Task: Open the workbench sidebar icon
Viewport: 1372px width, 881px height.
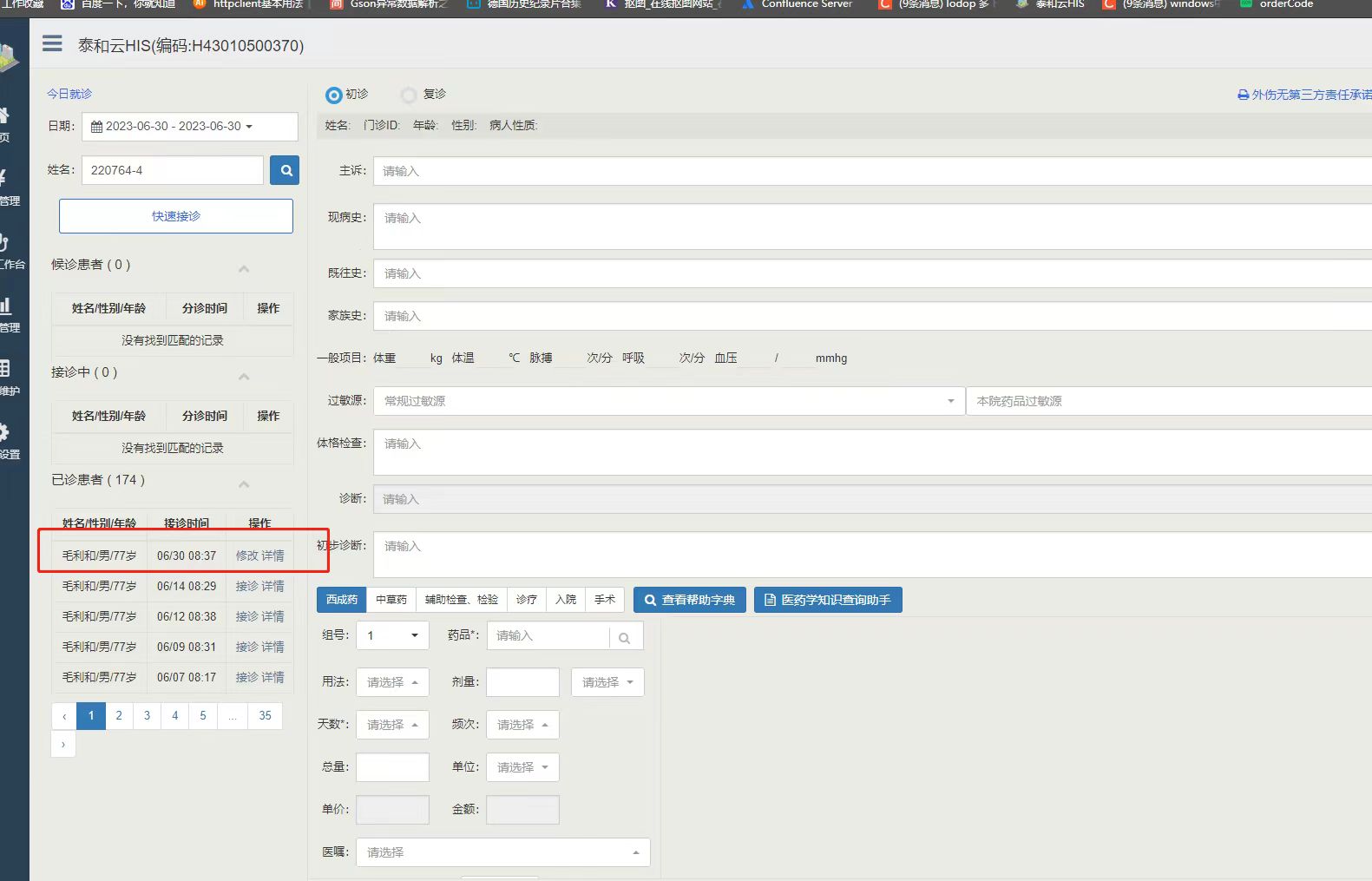Action: [x=4, y=242]
